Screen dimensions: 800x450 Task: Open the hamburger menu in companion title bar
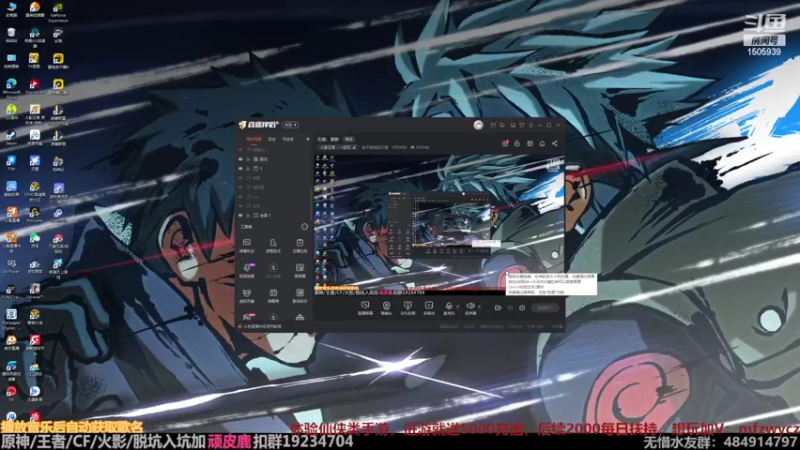point(531,125)
